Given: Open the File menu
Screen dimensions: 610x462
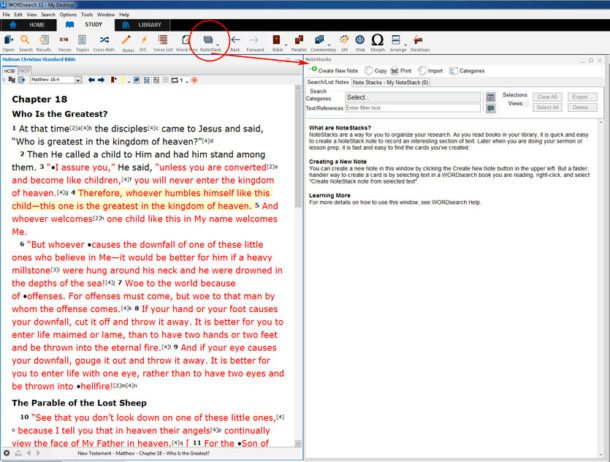Looking at the screenshot, I should tap(6, 14).
